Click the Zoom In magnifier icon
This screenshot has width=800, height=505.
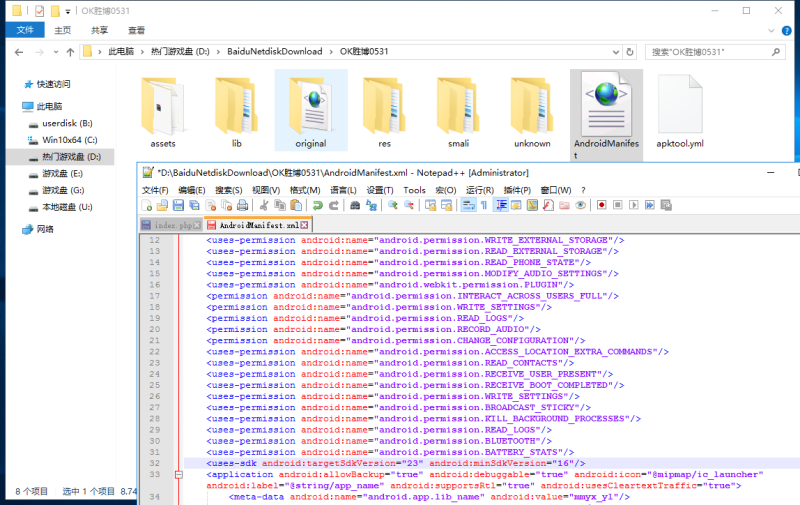point(392,205)
